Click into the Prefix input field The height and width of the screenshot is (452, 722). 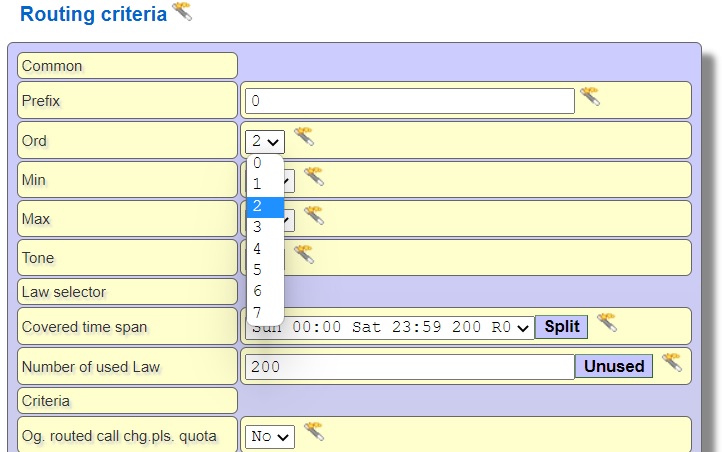coord(409,101)
